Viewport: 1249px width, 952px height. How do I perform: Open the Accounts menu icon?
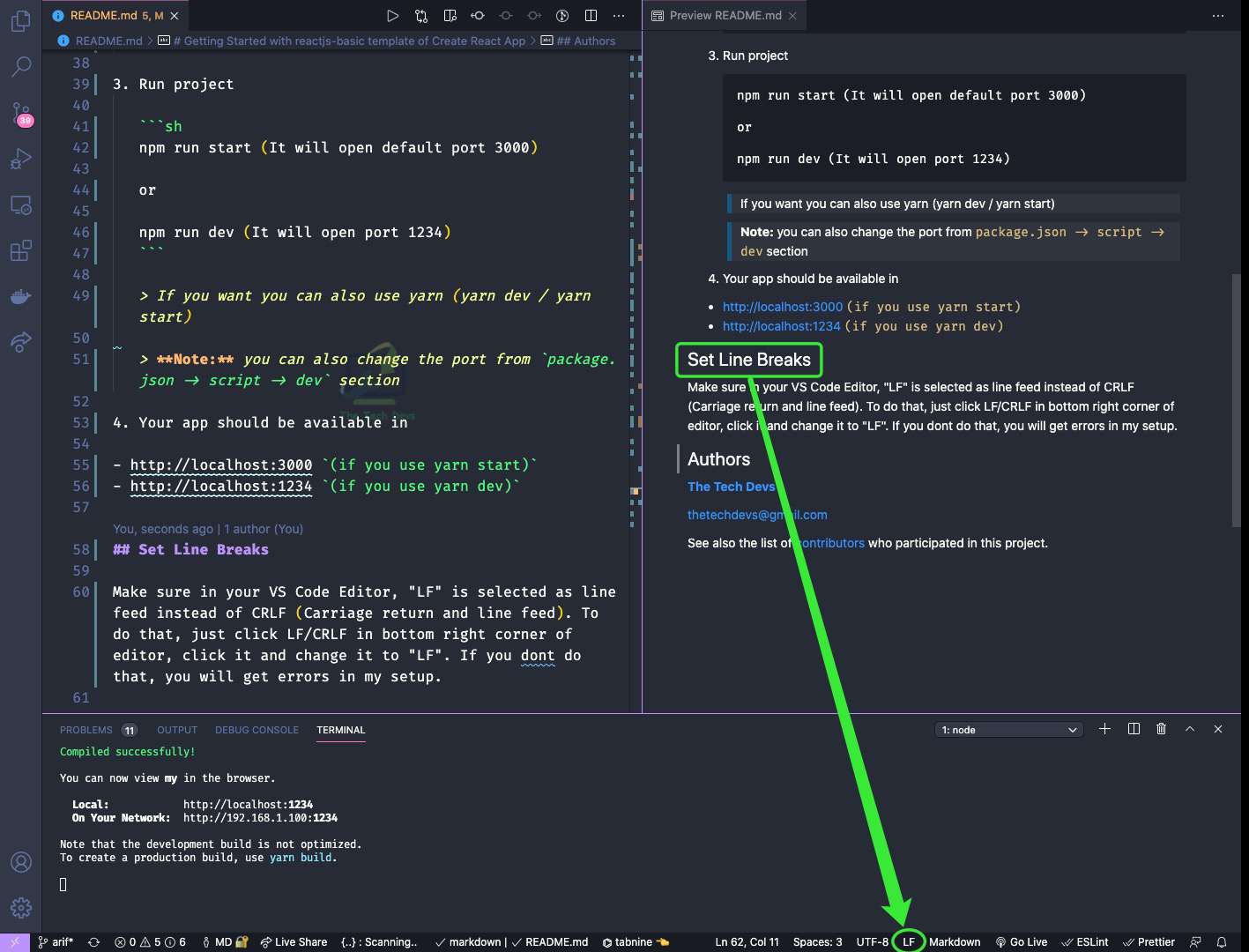click(20, 862)
